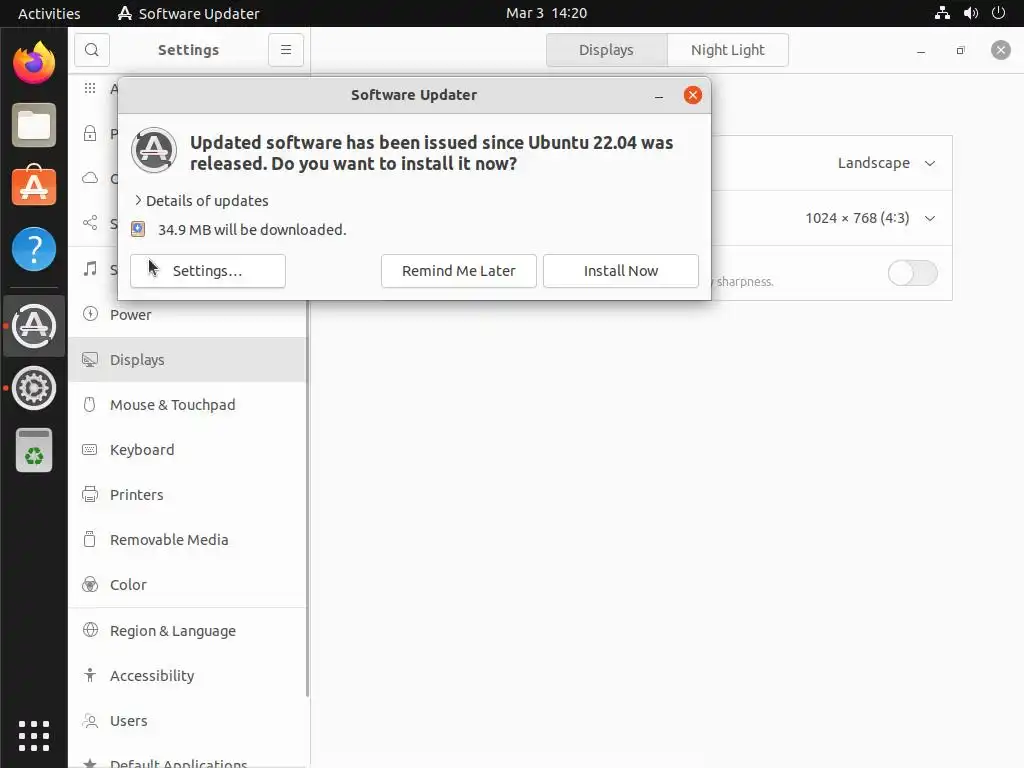This screenshot has width=1024, height=768.
Task: Expand Details of updates
Action: (x=201, y=200)
